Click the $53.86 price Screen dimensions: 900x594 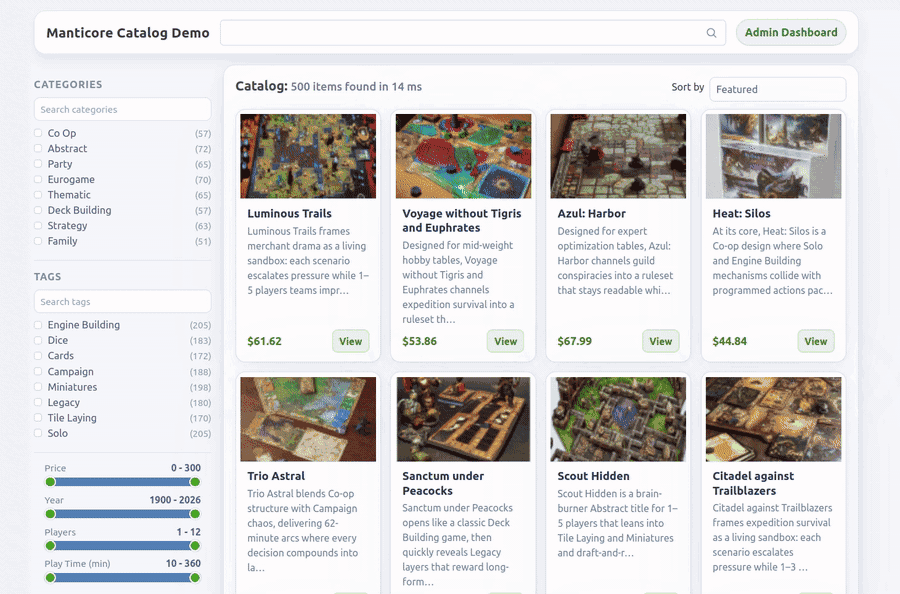tap(420, 341)
